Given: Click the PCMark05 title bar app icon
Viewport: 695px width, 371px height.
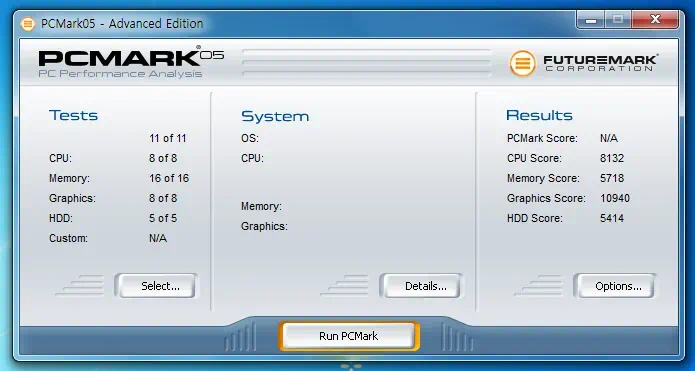Looking at the screenshot, I should point(28,24).
